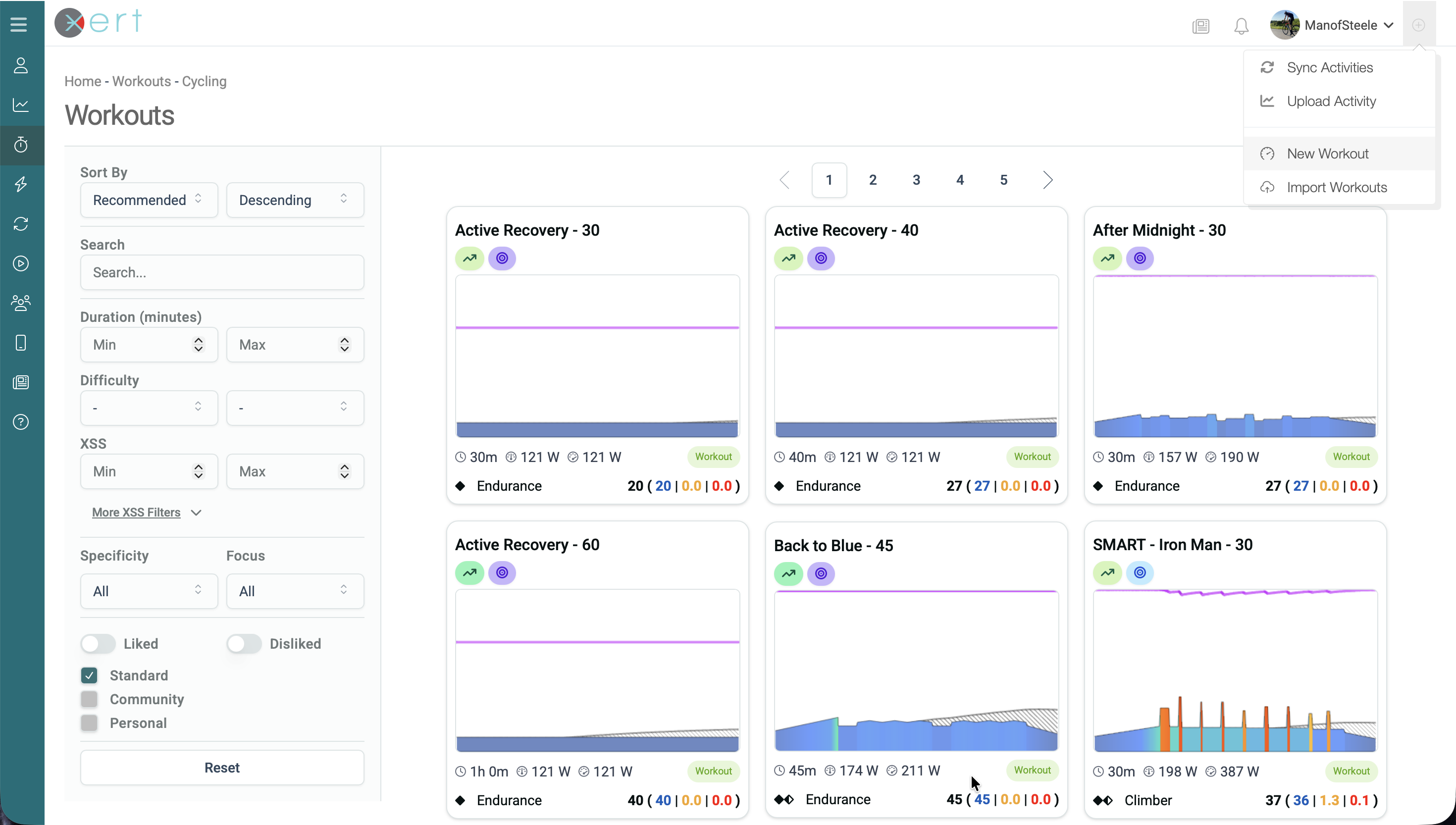
Task: Go to page 3 of workouts
Action: [916, 180]
